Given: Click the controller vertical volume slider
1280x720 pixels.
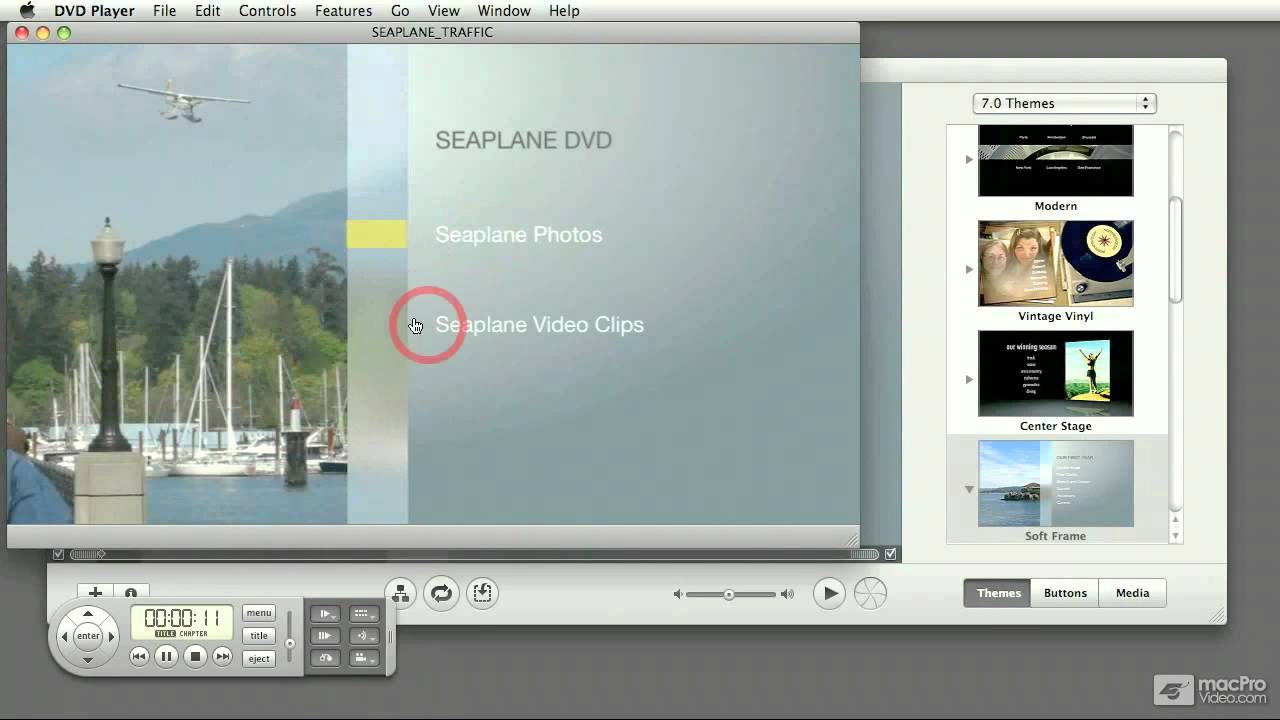Looking at the screenshot, I should [x=290, y=636].
